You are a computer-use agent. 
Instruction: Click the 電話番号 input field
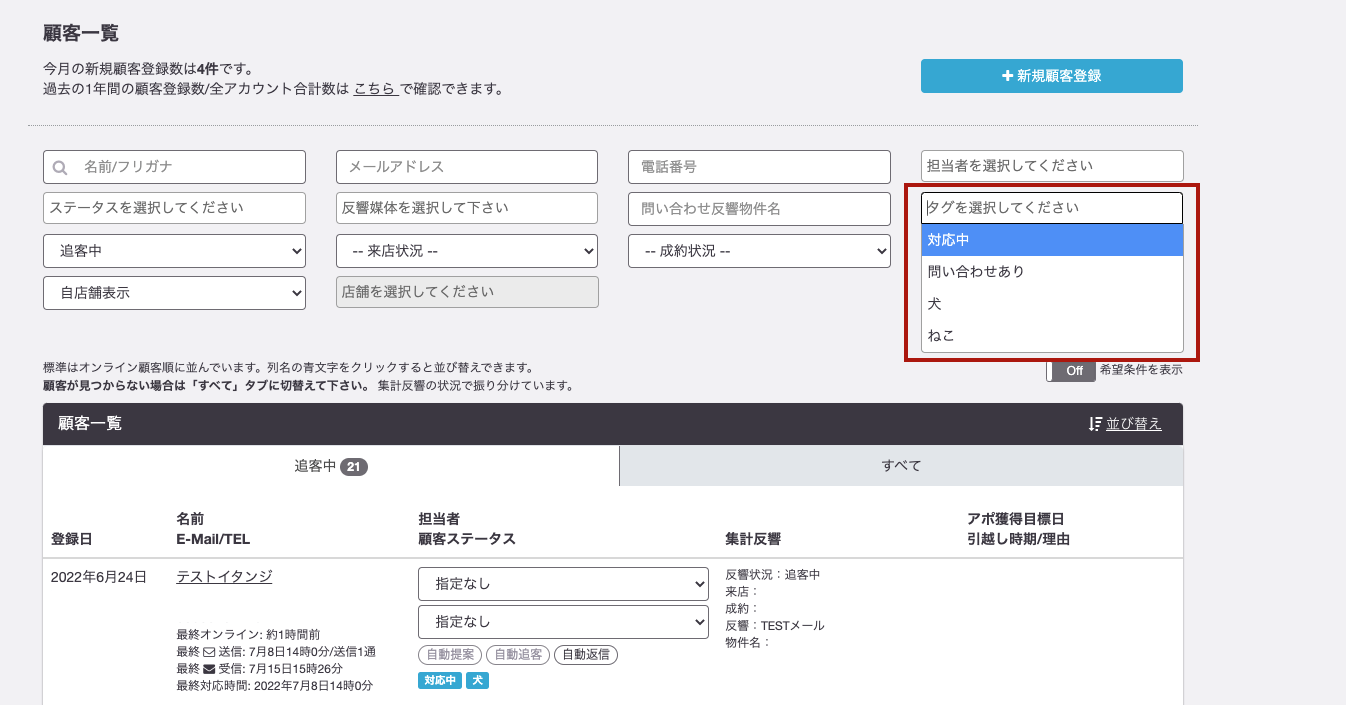click(x=759, y=166)
